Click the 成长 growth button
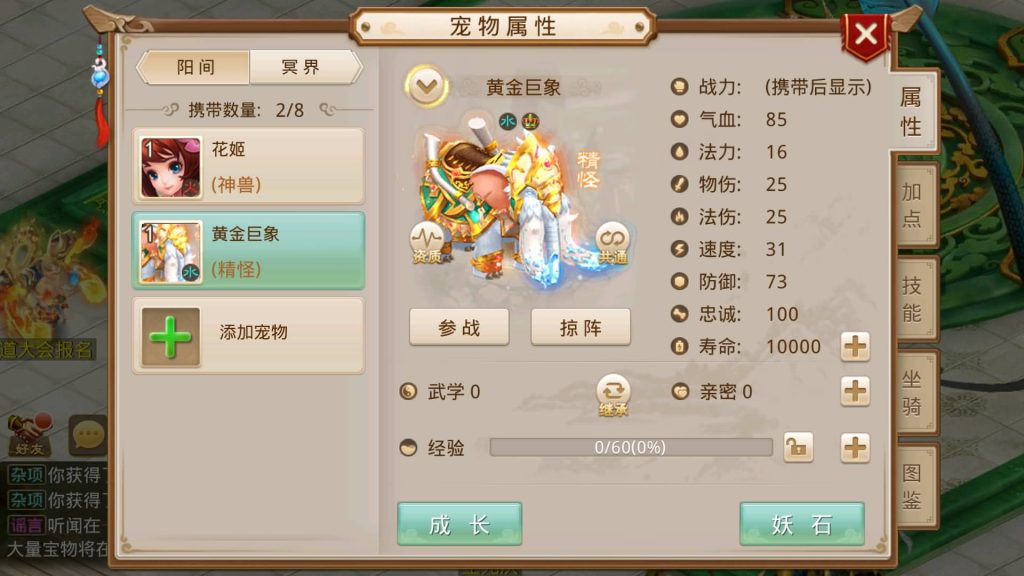The image size is (1024, 576). coord(459,524)
